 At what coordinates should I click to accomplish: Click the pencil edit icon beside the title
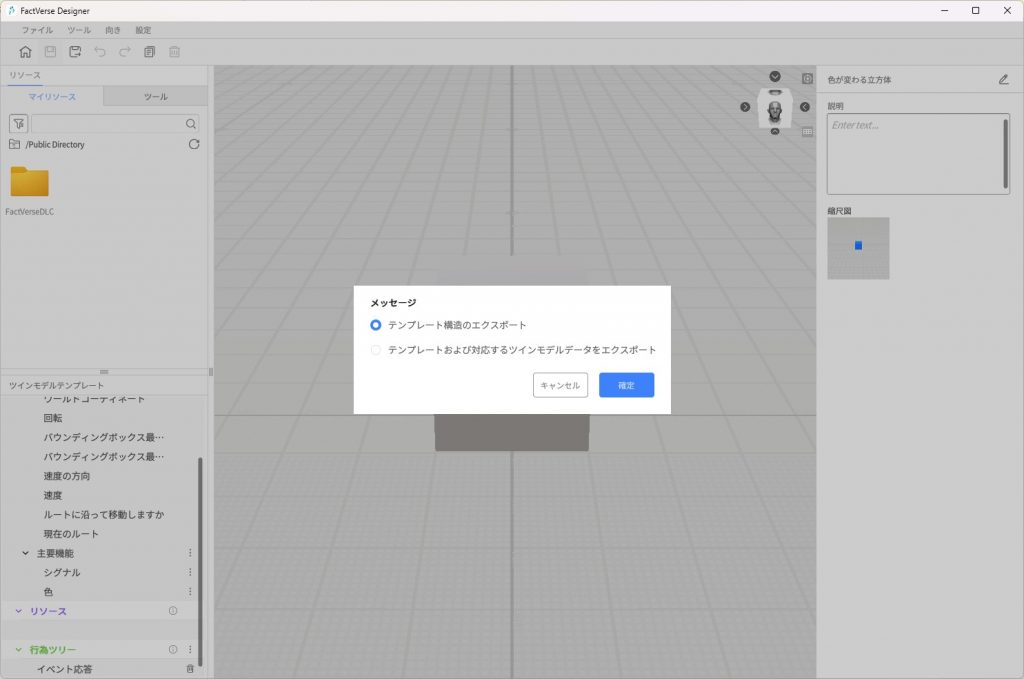click(x=1003, y=79)
